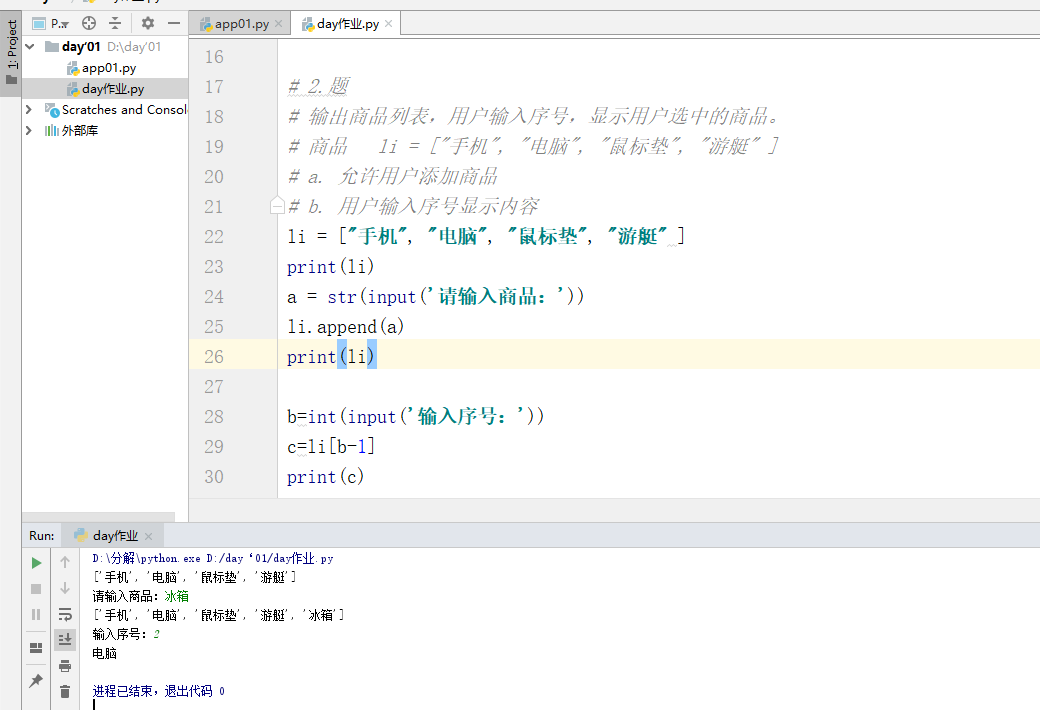The width and height of the screenshot is (1040, 710).
Task: Pause console output
Action: tap(35, 614)
